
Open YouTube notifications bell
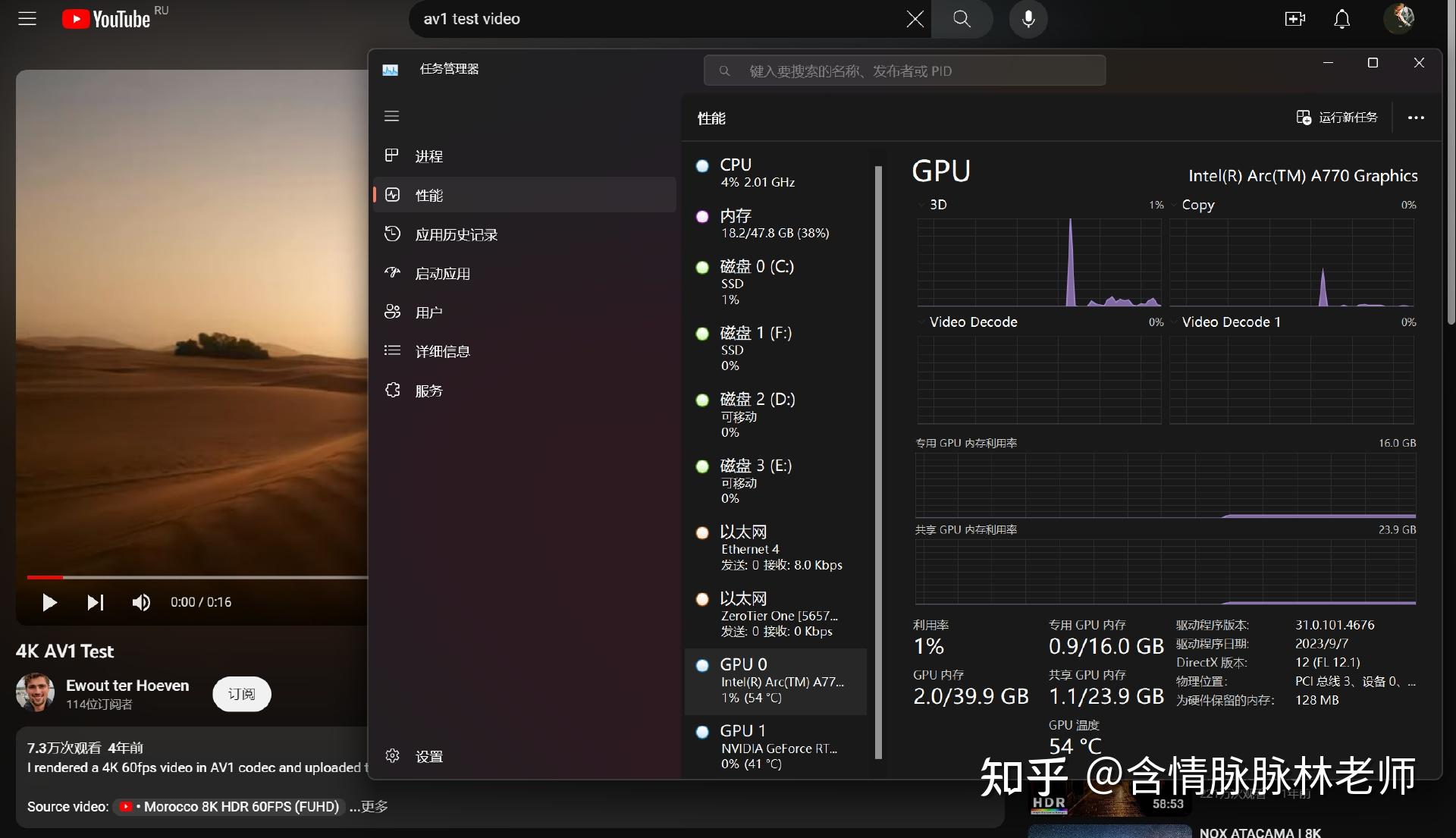(x=1341, y=19)
